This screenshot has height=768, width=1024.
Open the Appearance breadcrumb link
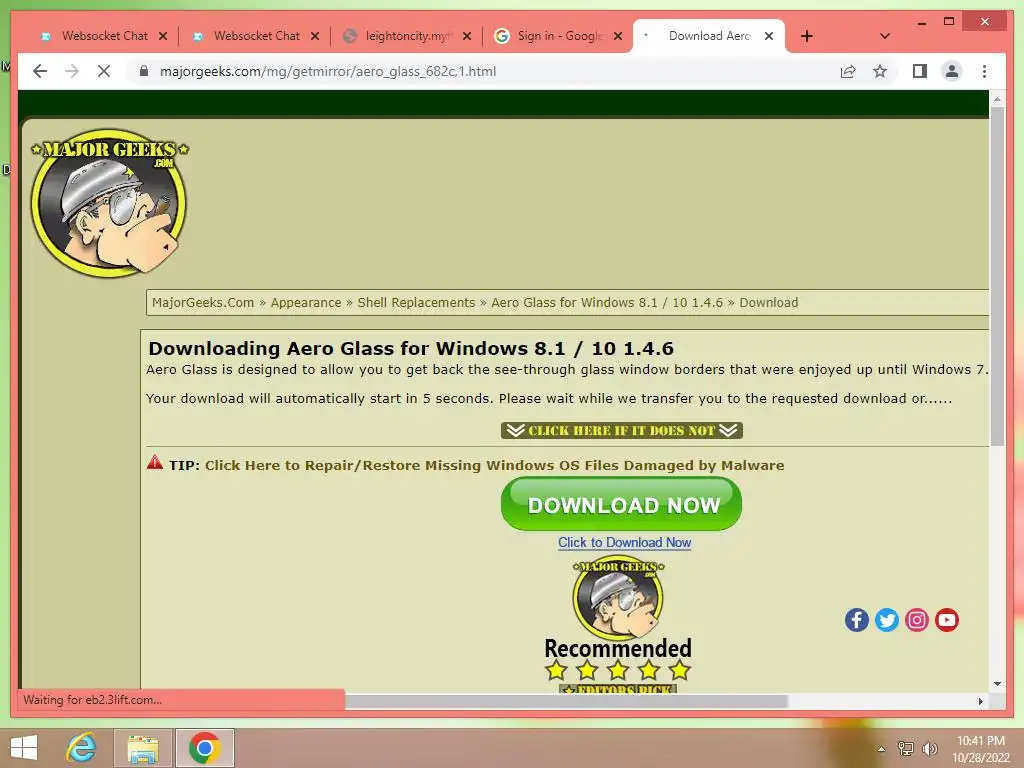pos(306,302)
